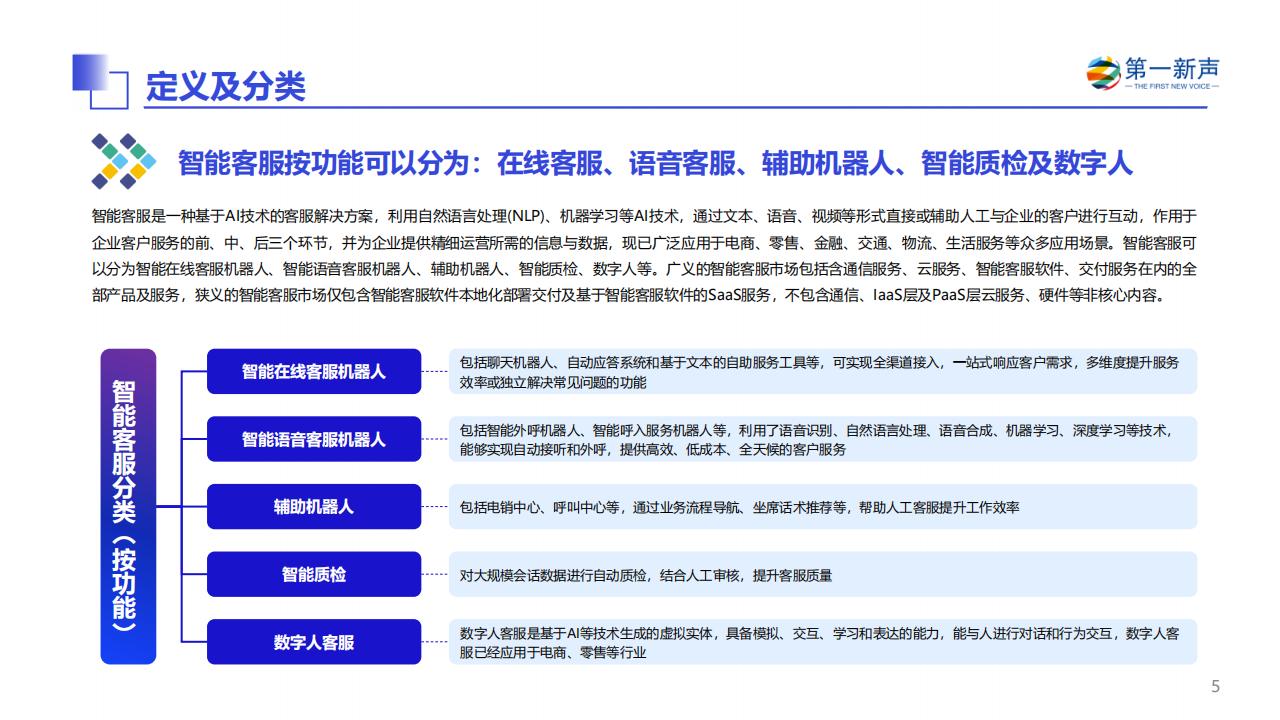Select the 智能质检 box
The image size is (1280, 720).
[314, 575]
